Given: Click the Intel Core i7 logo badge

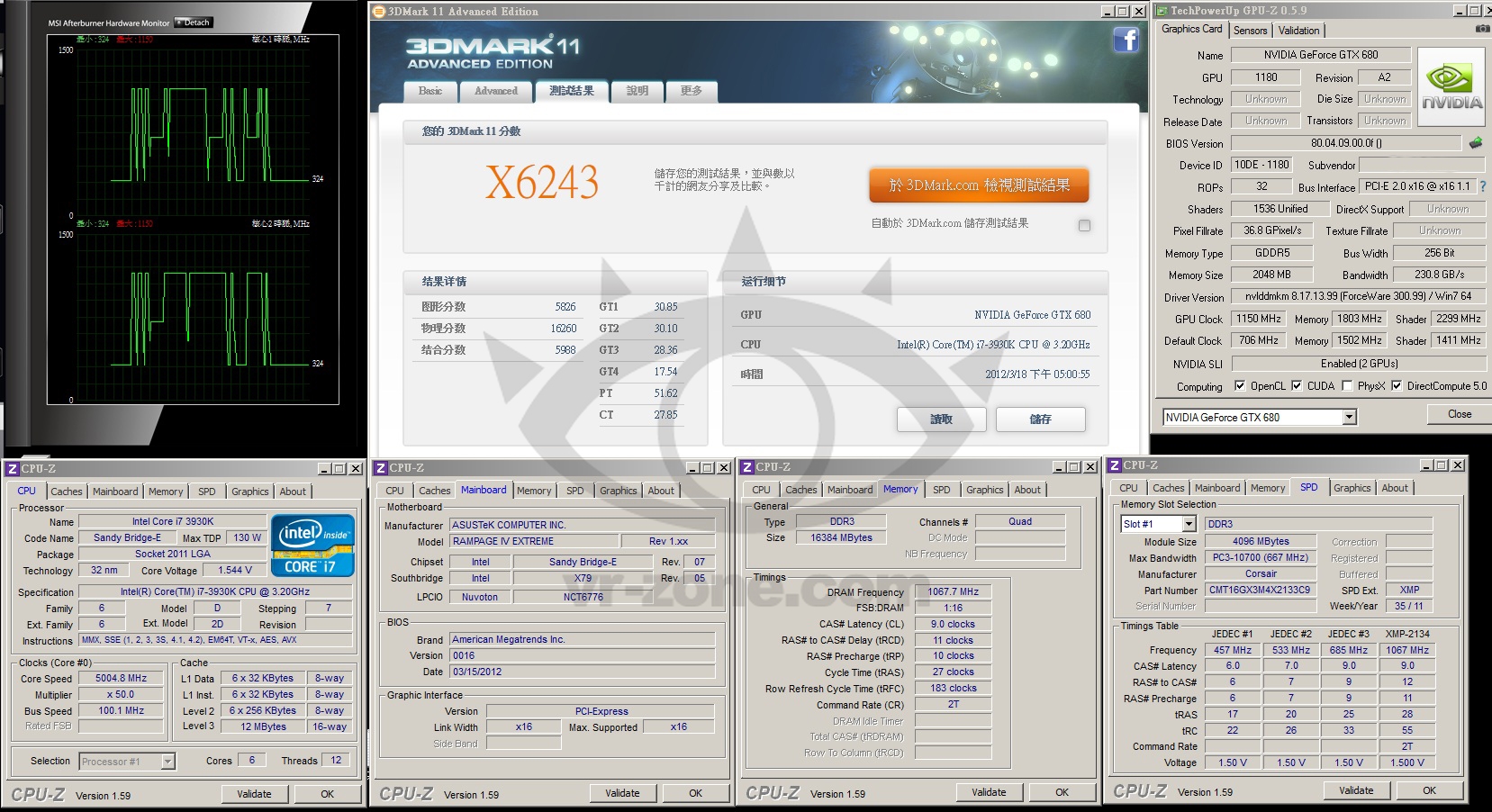Looking at the screenshot, I should pyautogui.click(x=312, y=545).
